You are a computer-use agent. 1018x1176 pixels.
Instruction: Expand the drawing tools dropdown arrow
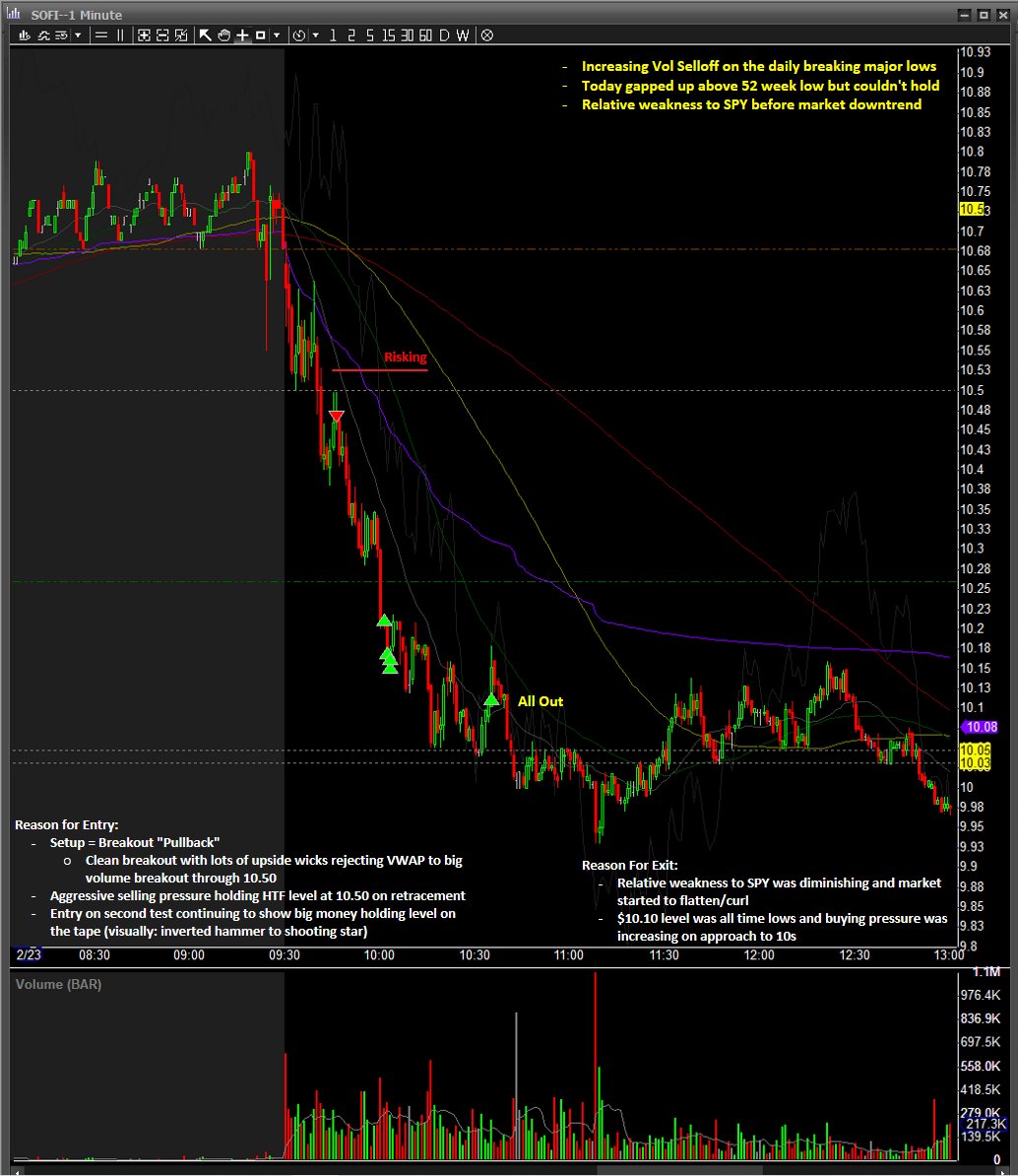277,35
